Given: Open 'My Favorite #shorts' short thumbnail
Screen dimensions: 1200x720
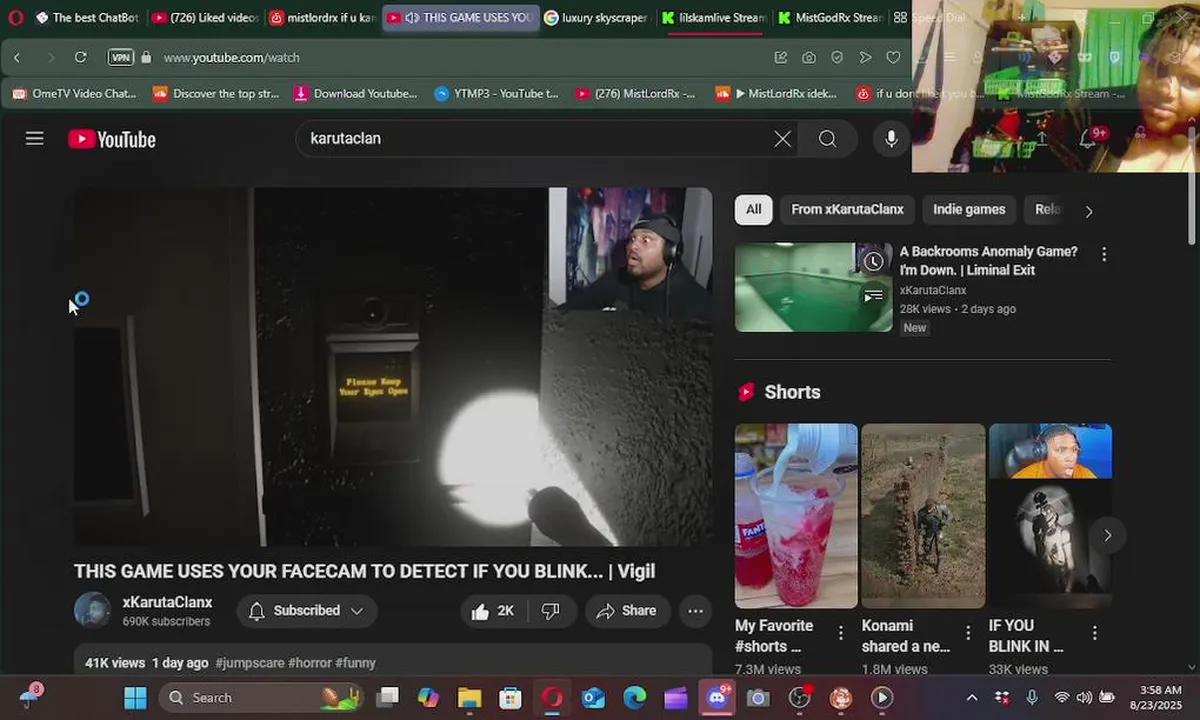Looking at the screenshot, I should point(796,515).
